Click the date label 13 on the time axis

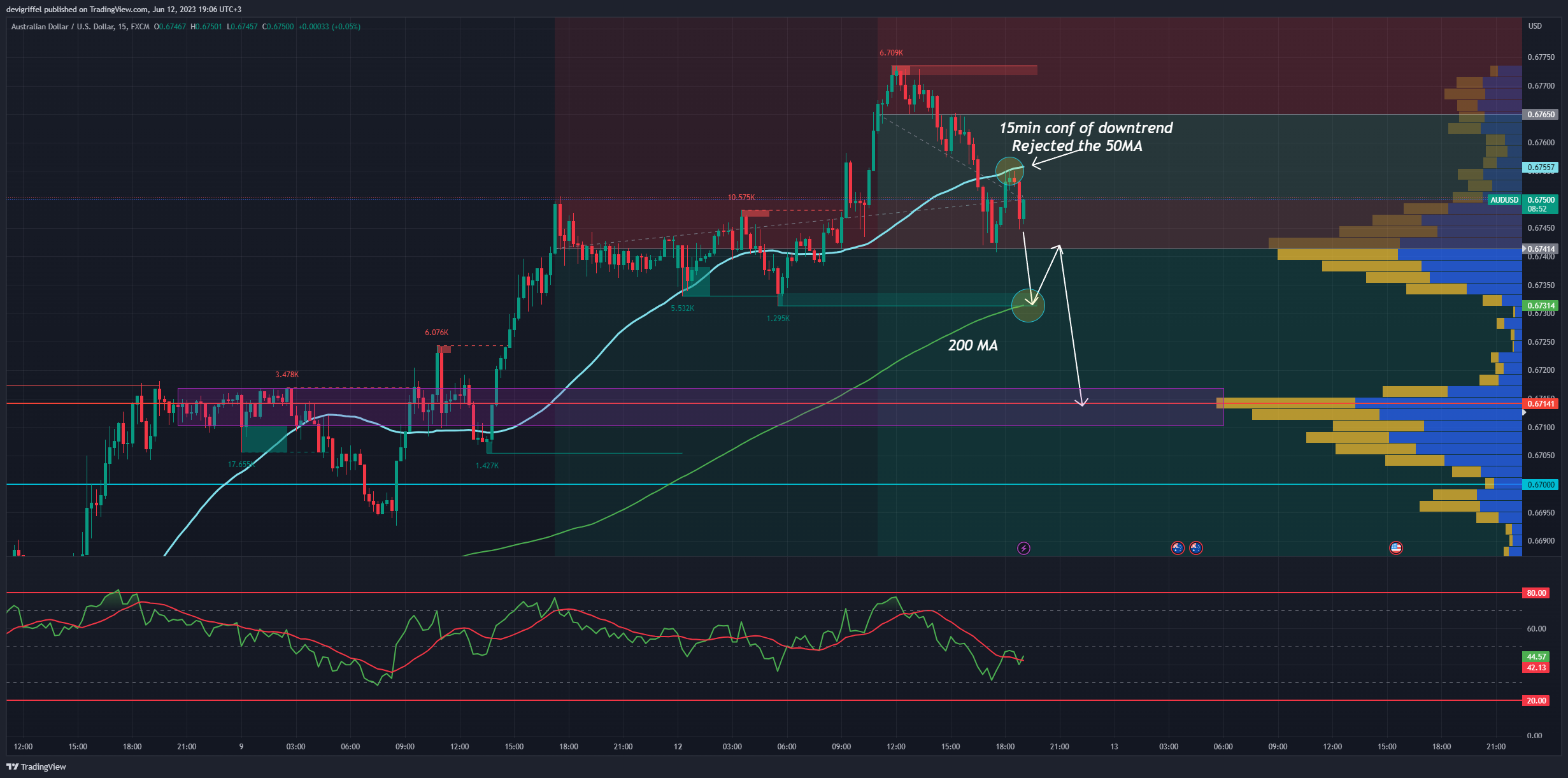[x=1114, y=747]
